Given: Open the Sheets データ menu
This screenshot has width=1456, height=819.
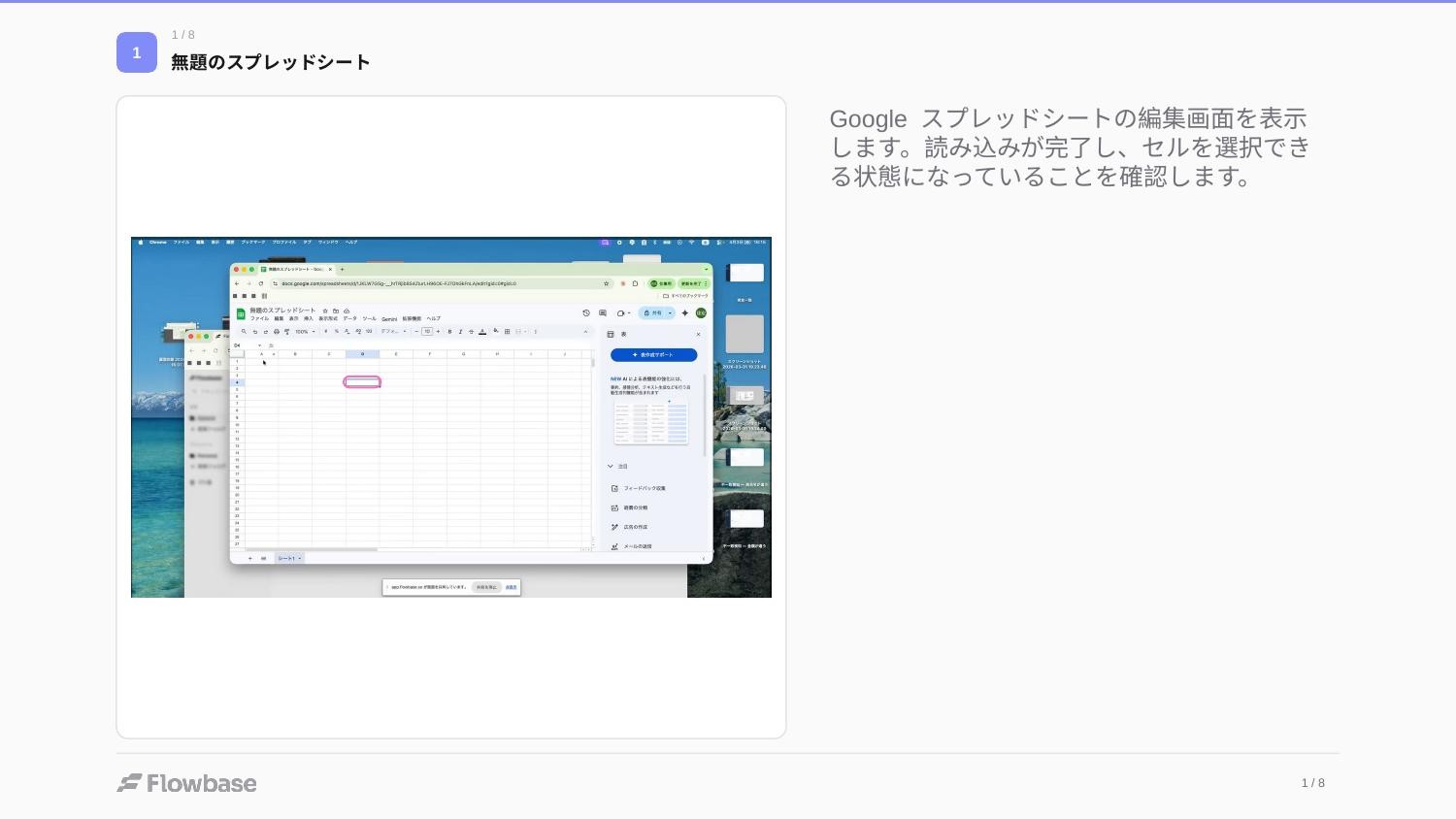Looking at the screenshot, I should (x=349, y=318).
